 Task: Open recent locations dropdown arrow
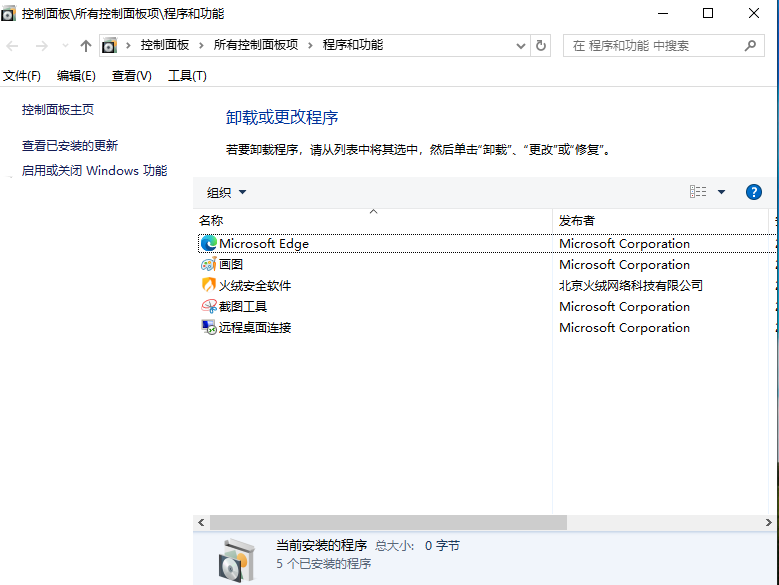(x=65, y=46)
